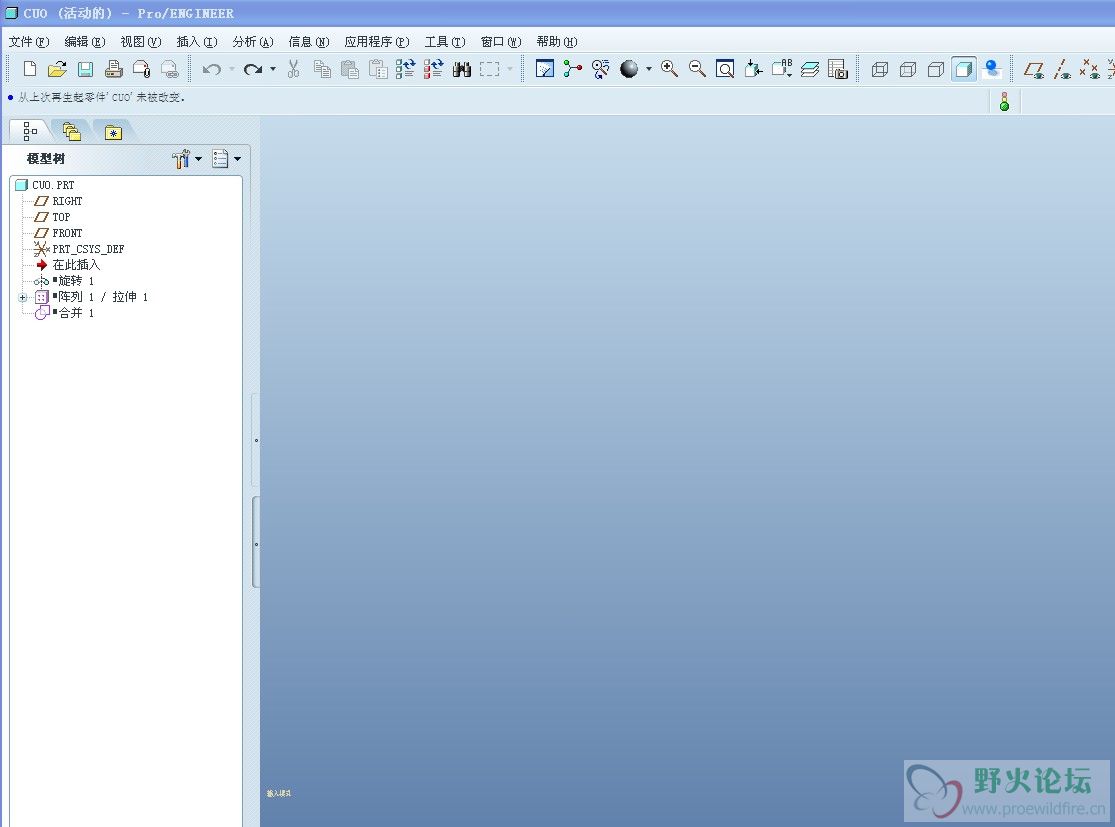Open the saved view list icon
The width and height of the screenshot is (1115, 827).
781,69
